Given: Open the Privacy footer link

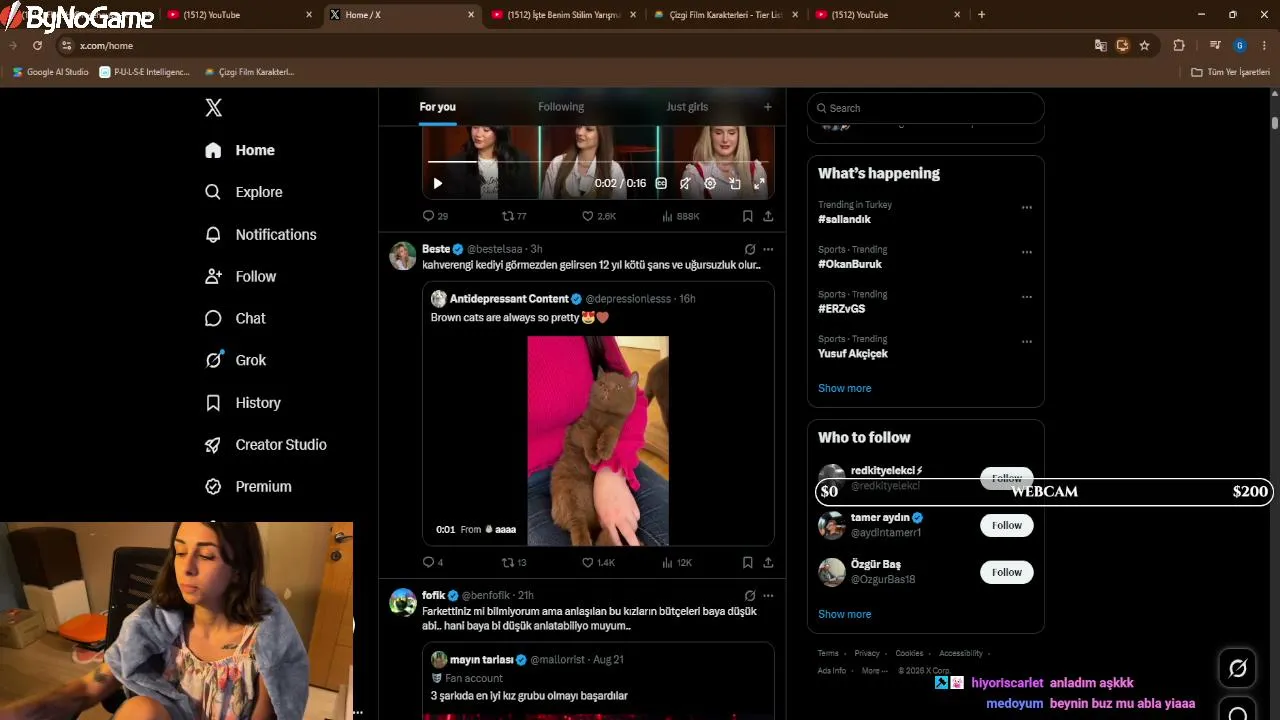Looking at the screenshot, I should (x=867, y=653).
